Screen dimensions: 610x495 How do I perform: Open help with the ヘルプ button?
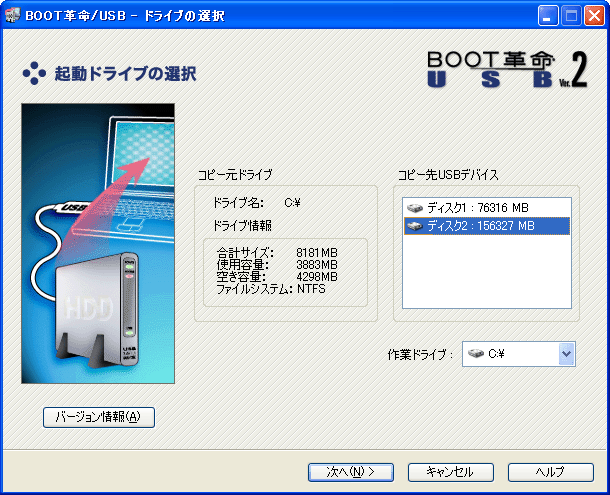pyautogui.click(x=550, y=472)
